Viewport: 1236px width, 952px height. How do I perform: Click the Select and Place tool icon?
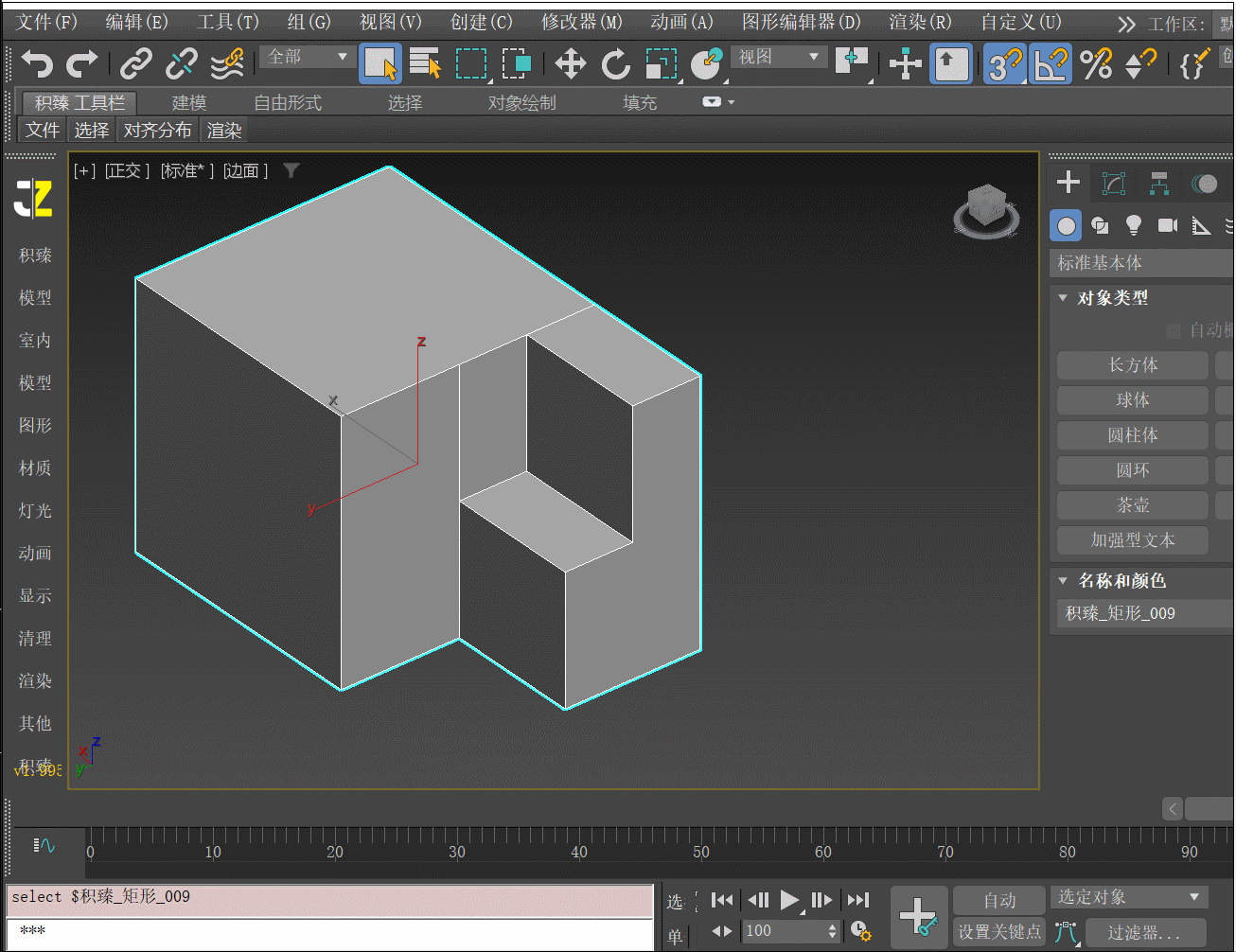pyautogui.click(x=707, y=64)
